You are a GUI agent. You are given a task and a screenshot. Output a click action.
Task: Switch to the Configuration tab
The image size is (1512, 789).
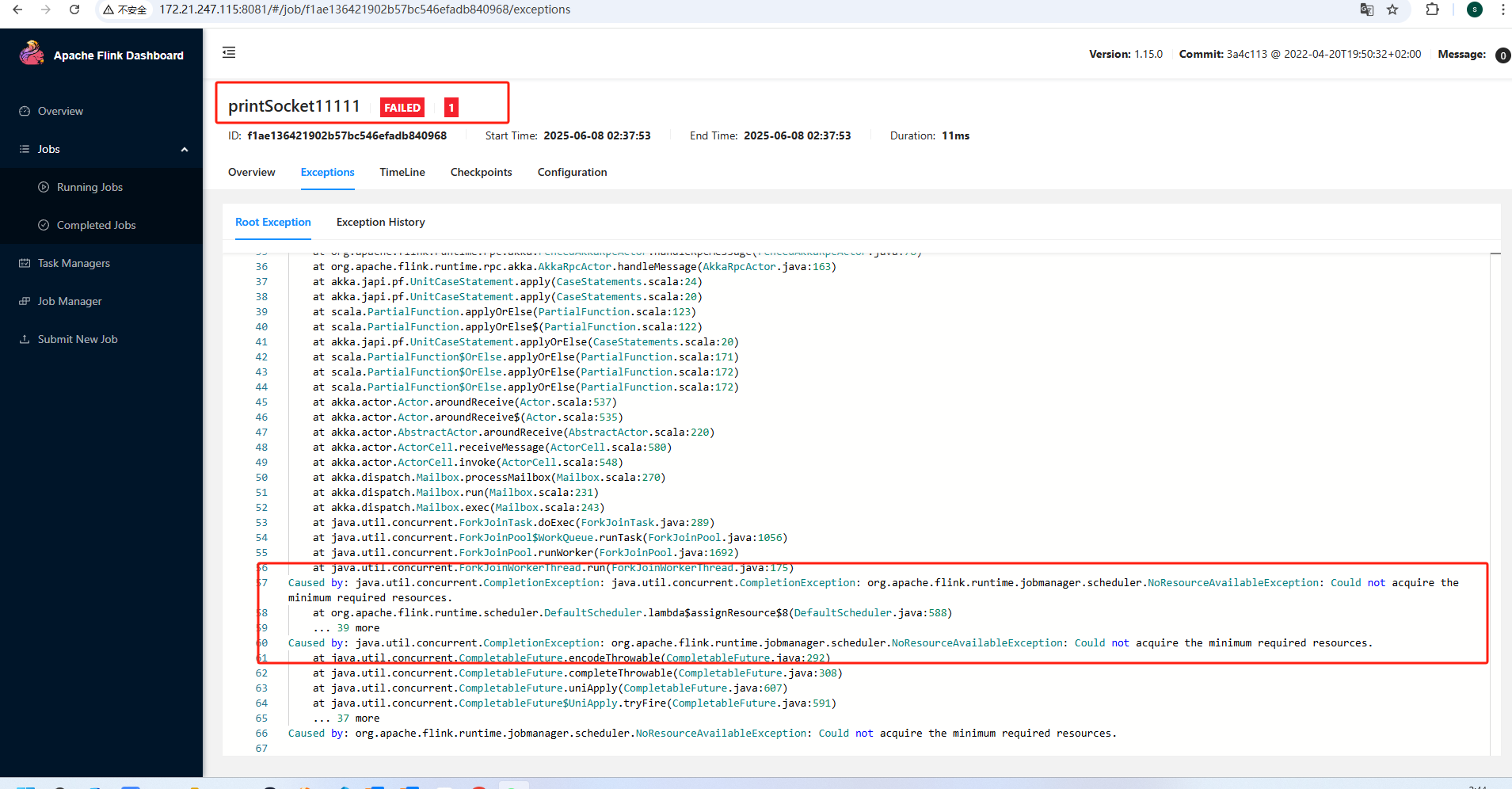(573, 172)
